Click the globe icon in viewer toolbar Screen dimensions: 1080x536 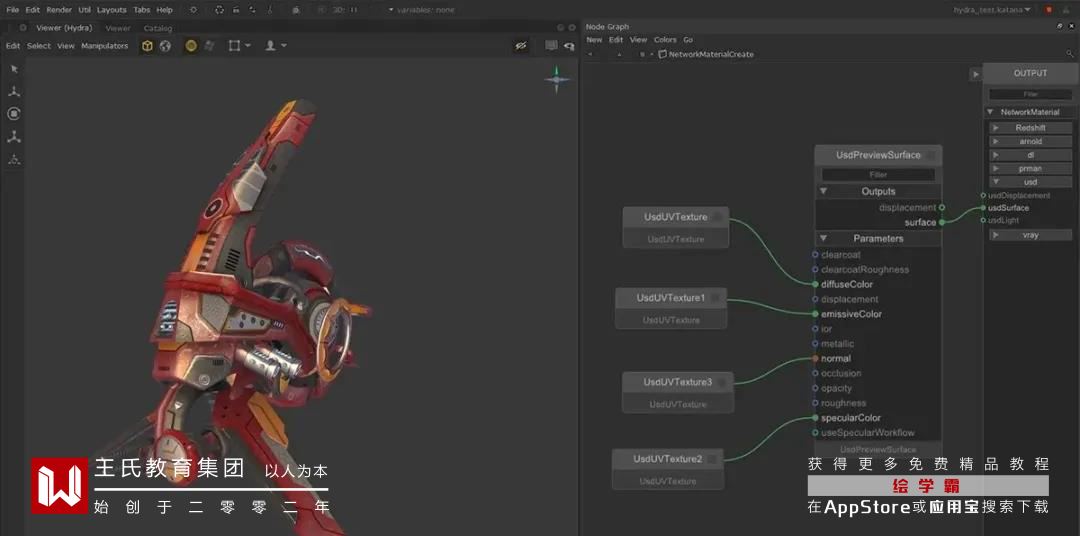[165, 45]
